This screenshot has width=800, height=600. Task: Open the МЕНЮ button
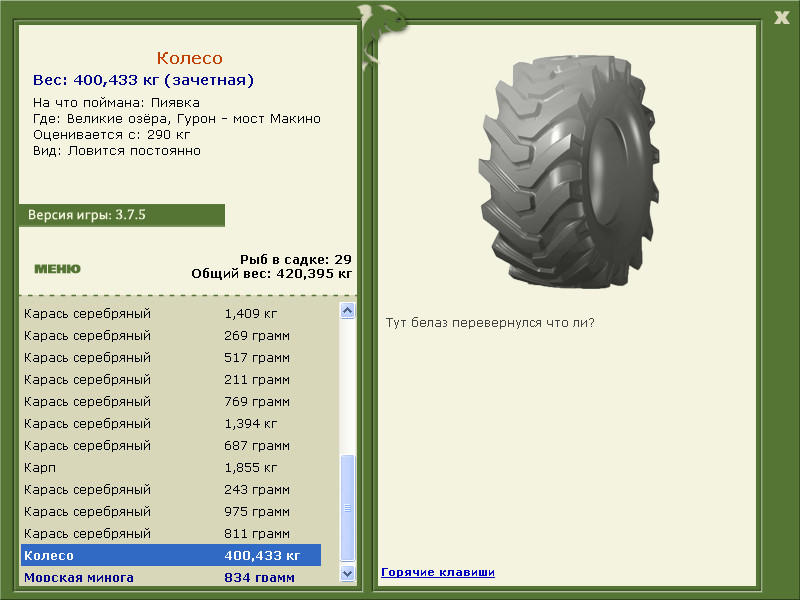pos(57,269)
